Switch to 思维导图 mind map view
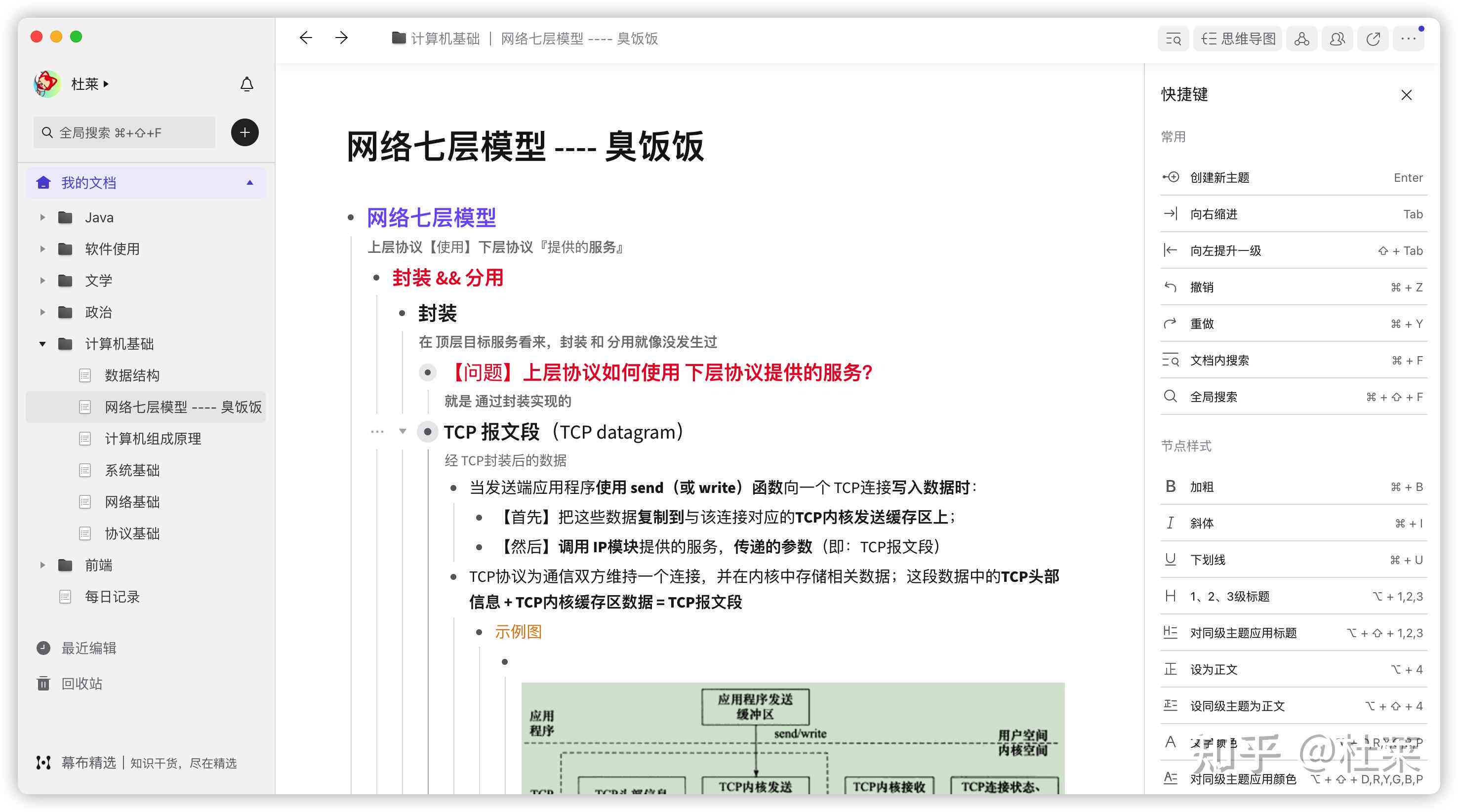Viewport: 1458px width, 812px height. (1238, 39)
